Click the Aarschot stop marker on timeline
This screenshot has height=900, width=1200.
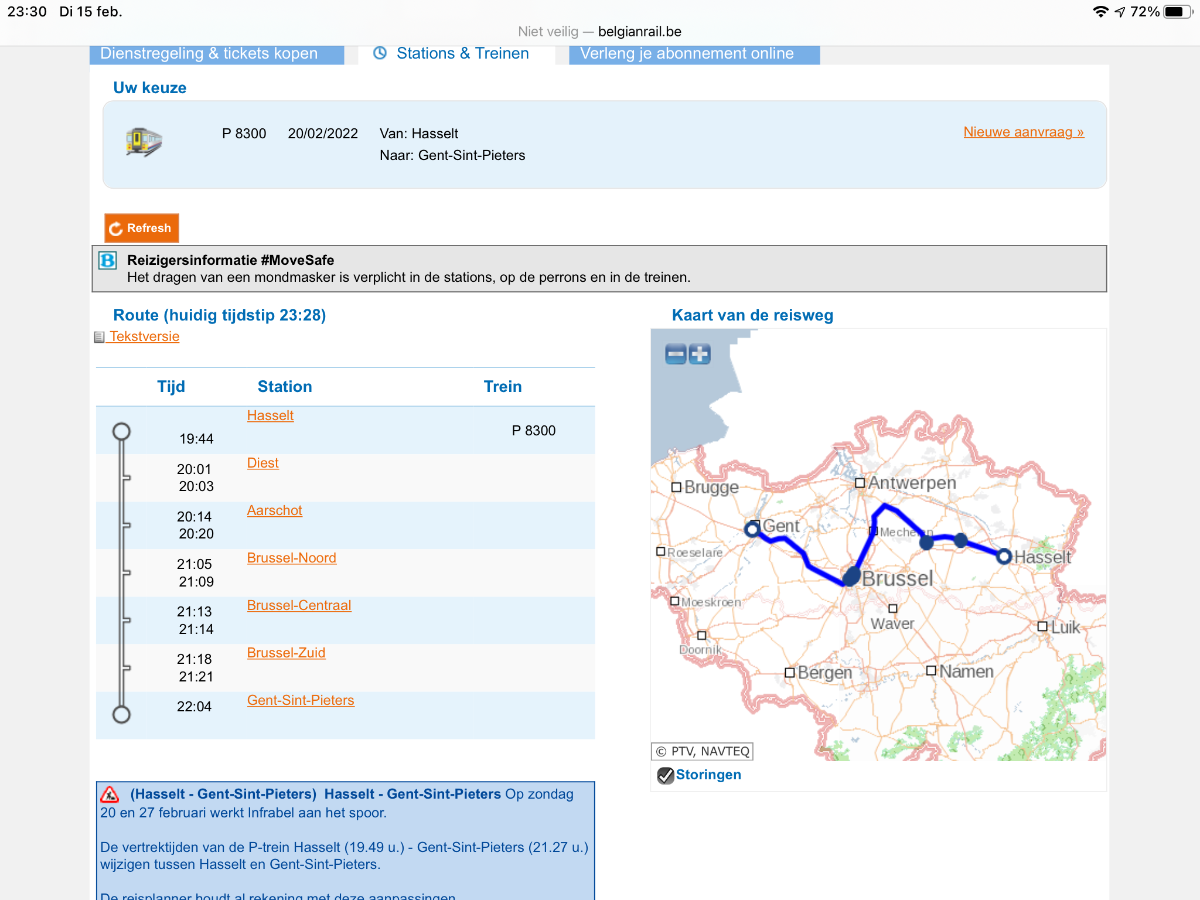(x=125, y=526)
